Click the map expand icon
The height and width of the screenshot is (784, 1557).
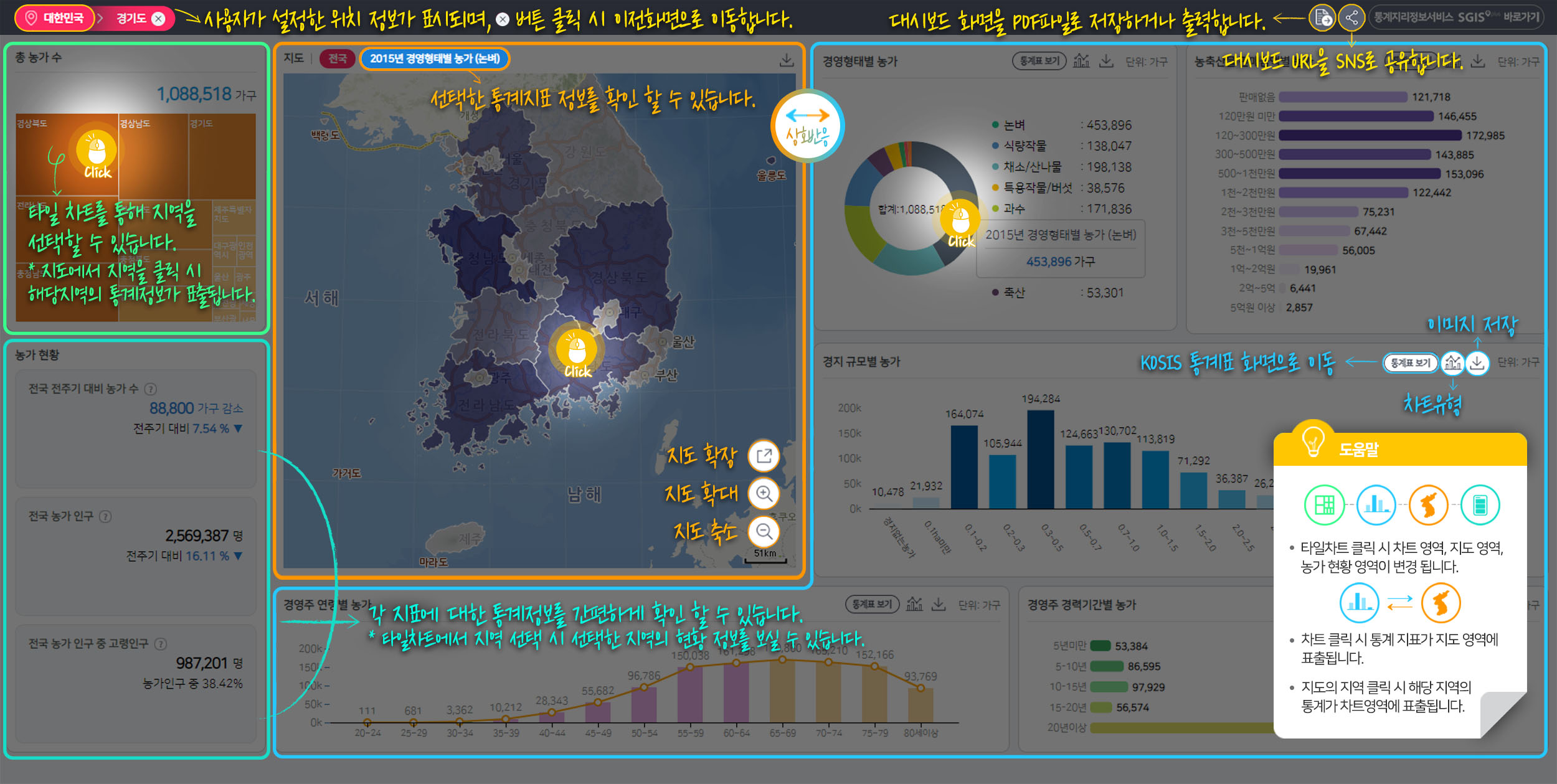(764, 456)
